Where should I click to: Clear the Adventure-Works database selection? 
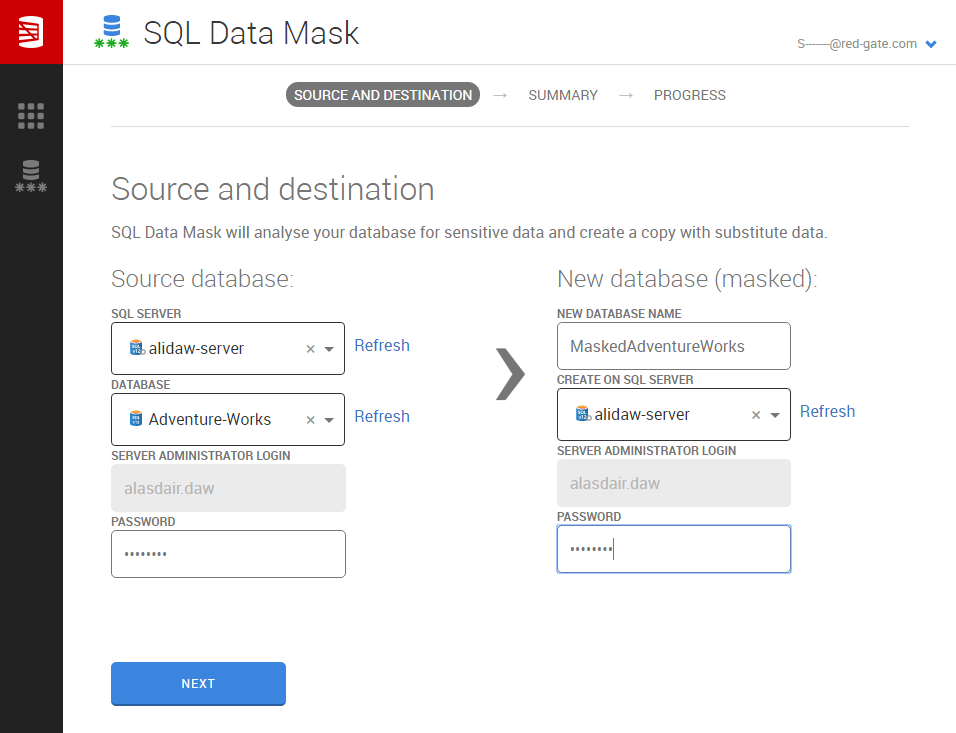coord(310,420)
